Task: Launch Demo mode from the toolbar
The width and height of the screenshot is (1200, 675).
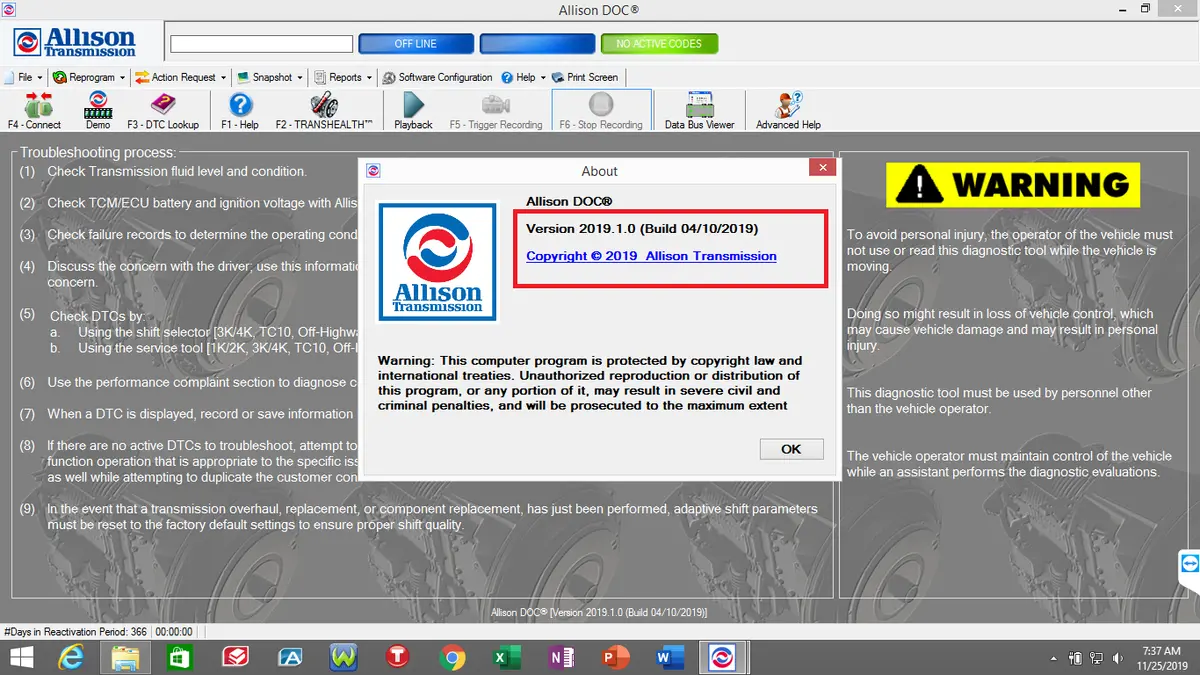Action: click(98, 110)
